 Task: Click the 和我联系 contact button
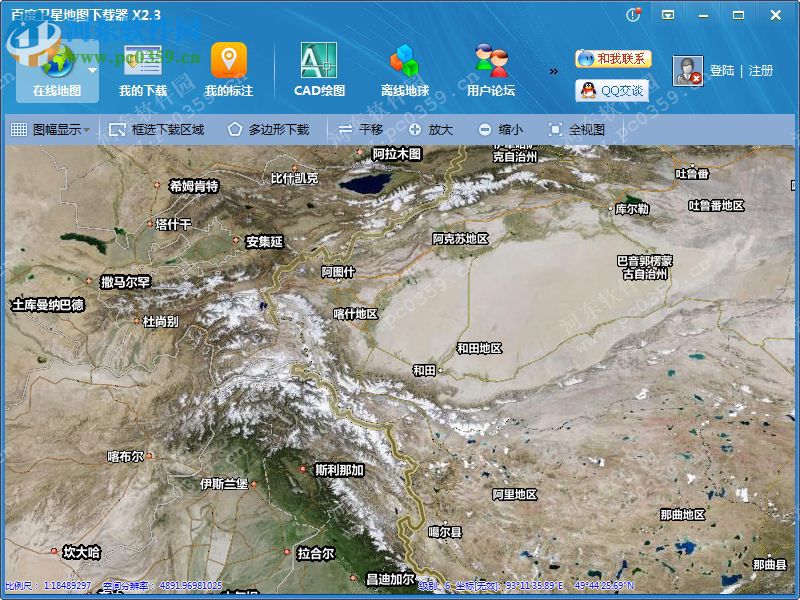coord(613,59)
